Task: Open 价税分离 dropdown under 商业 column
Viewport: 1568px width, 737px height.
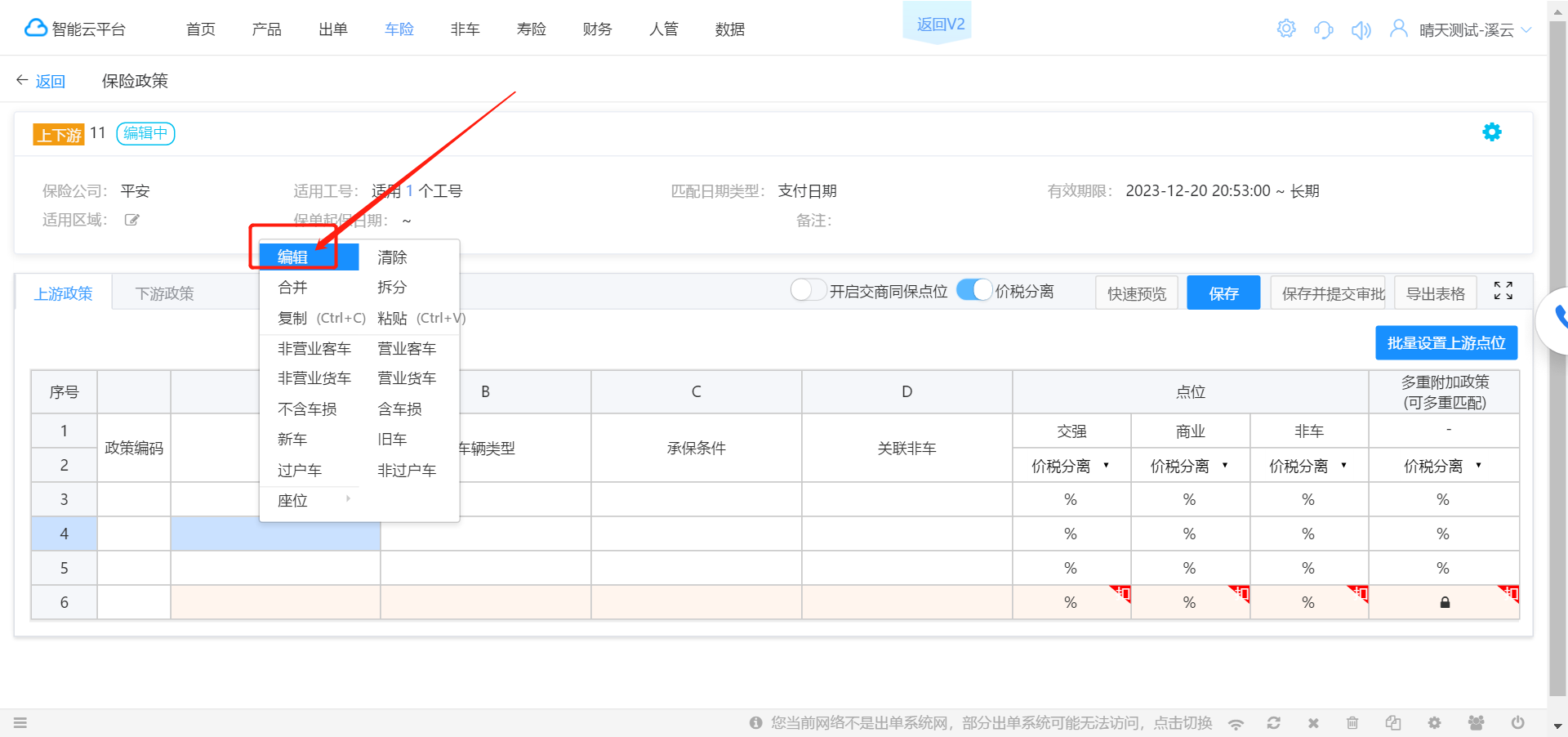Action: coord(1190,466)
